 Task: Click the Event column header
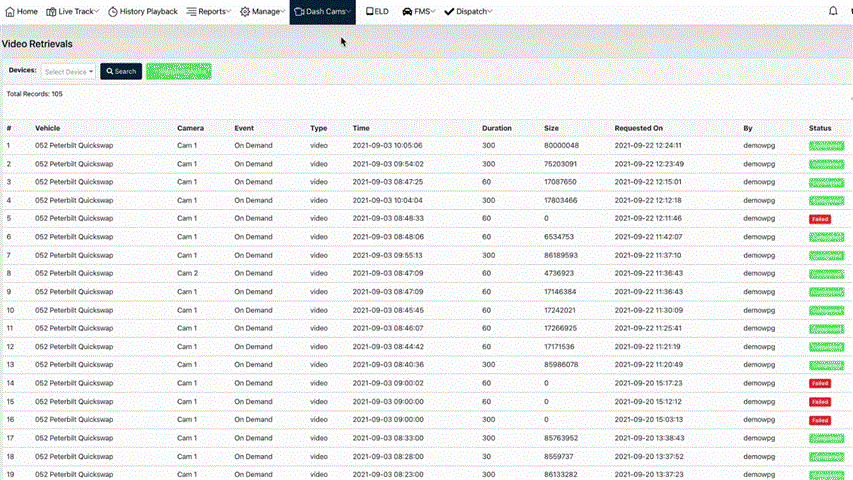(244, 128)
